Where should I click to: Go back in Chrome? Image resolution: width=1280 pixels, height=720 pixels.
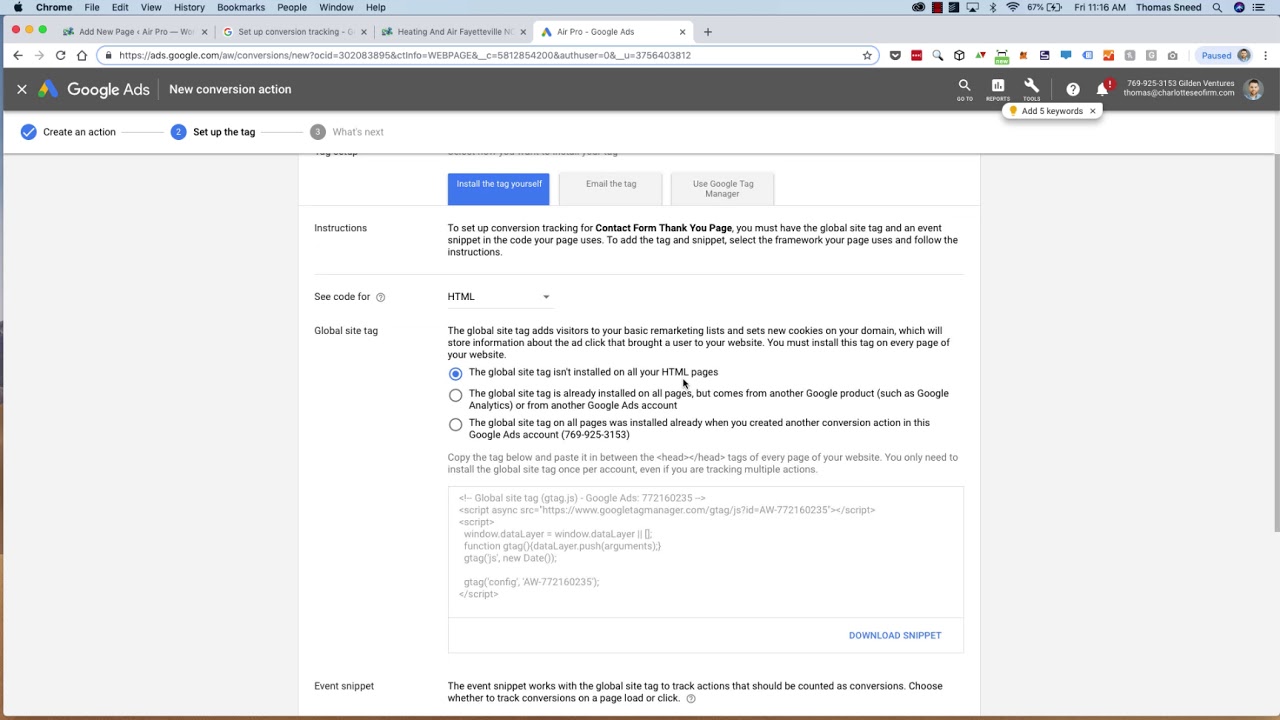pos(17,55)
